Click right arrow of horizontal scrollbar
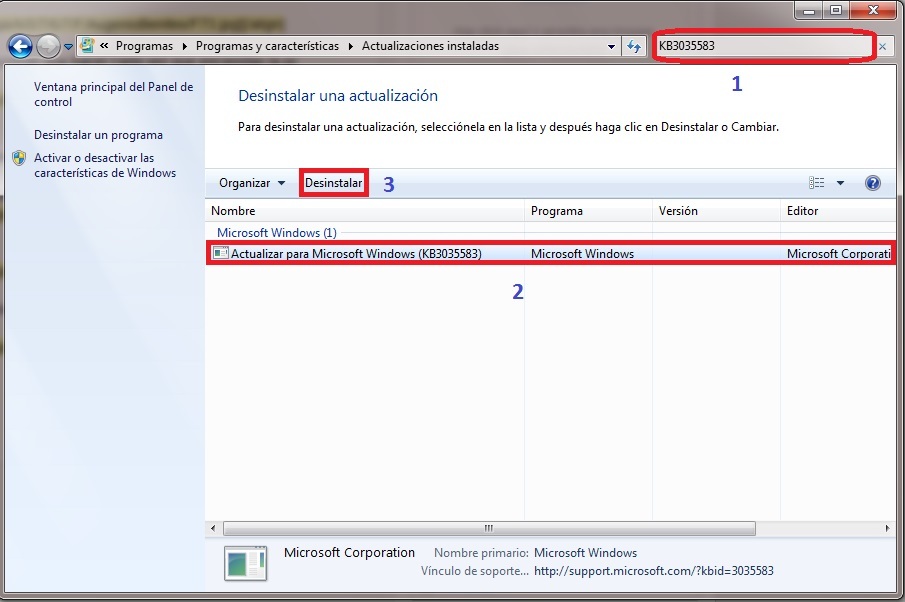The height and width of the screenshot is (602, 905). click(x=887, y=528)
